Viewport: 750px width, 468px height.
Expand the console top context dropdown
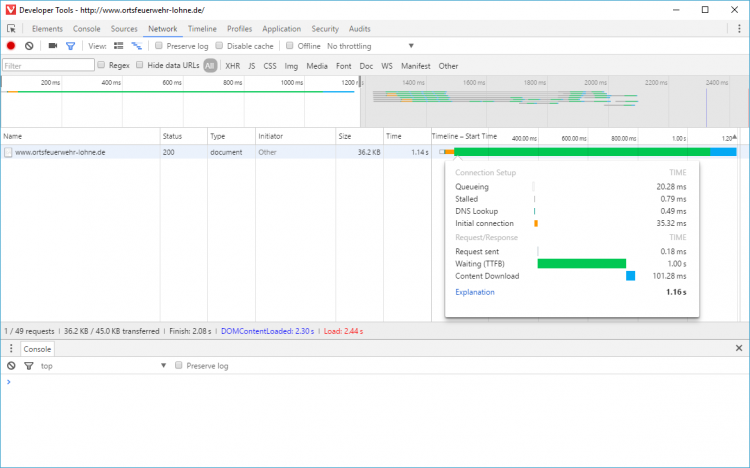[103, 366]
